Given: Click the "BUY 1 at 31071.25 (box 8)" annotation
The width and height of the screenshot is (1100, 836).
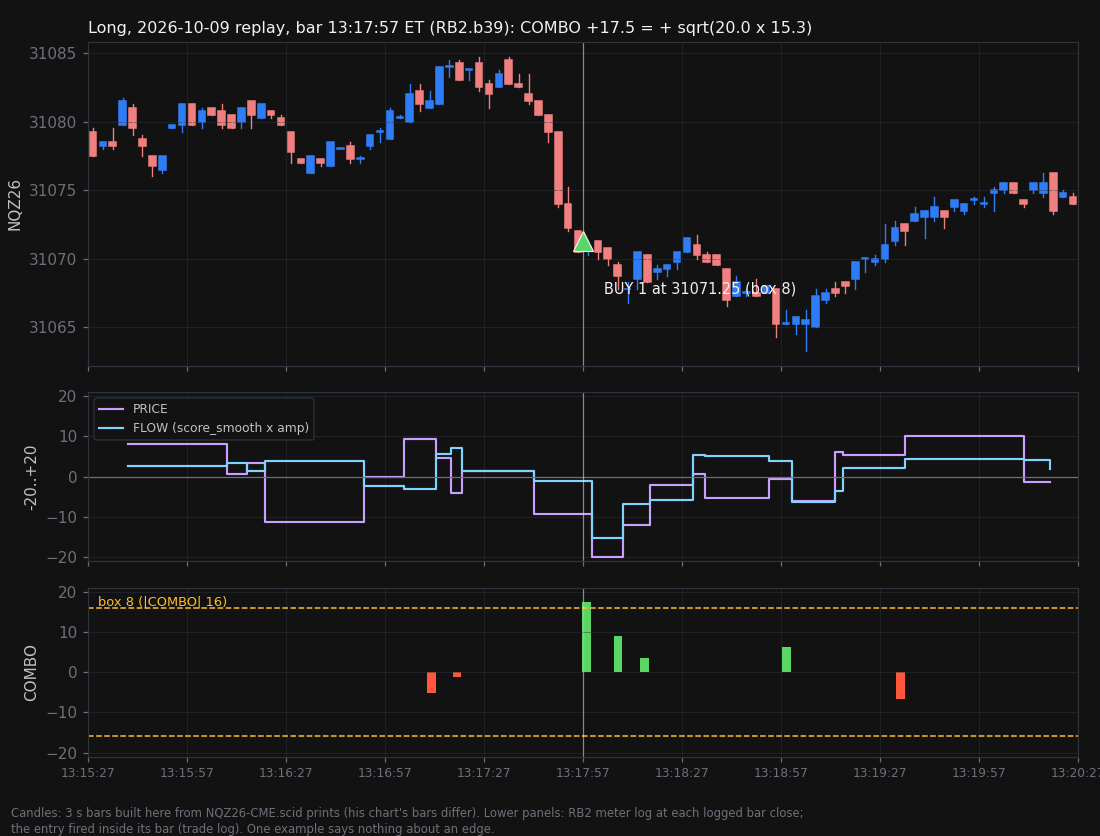Looking at the screenshot, I should pos(699,288).
